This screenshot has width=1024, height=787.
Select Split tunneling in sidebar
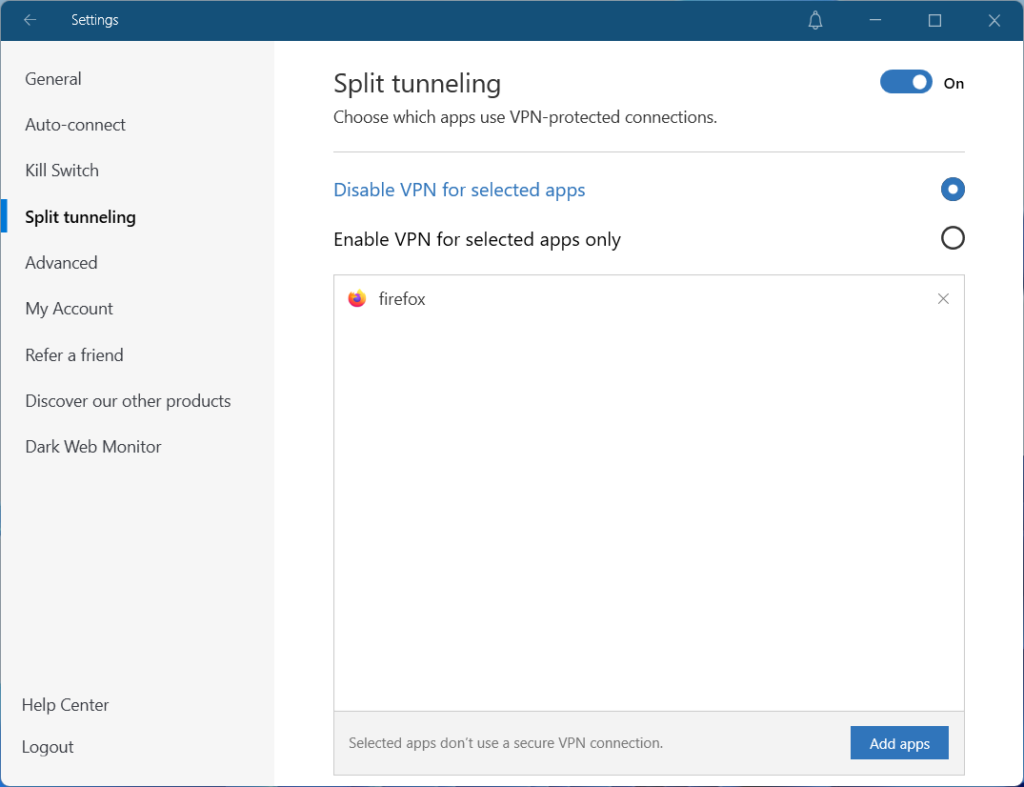click(x=81, y=217)
